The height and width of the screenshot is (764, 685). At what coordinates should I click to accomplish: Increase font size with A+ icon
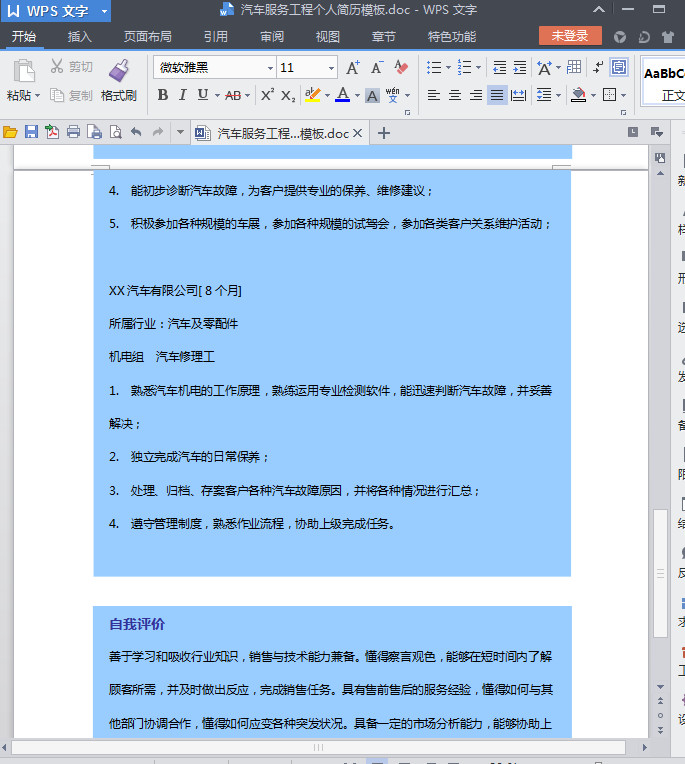click(353, 67)
